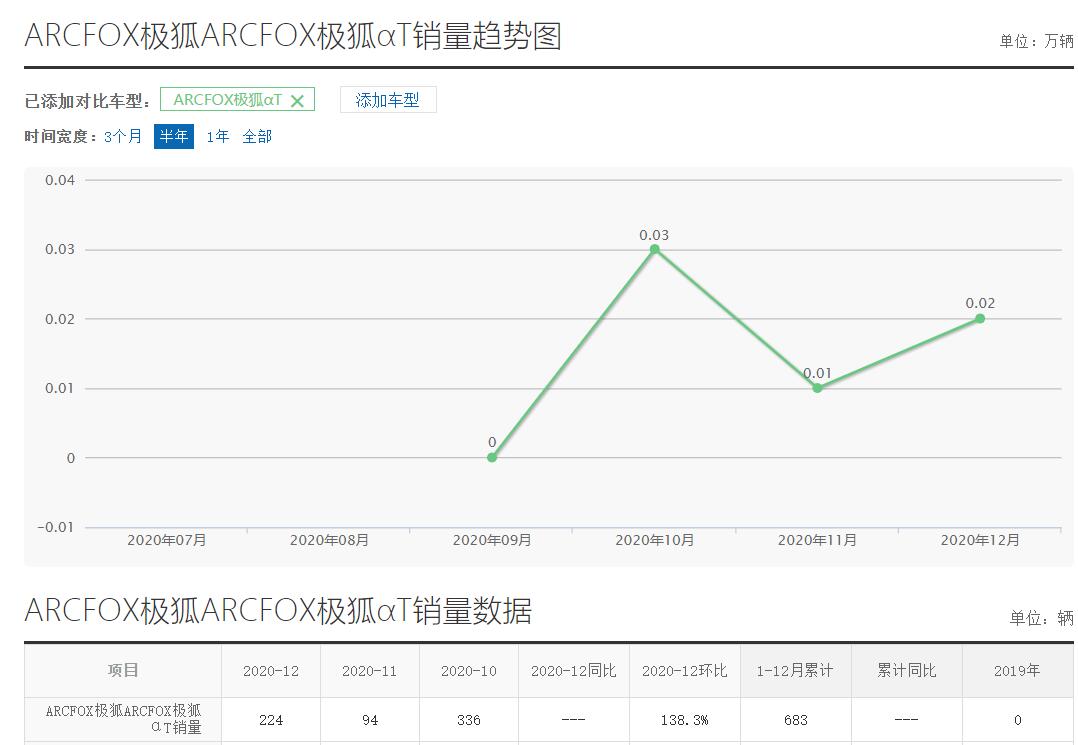The width and height of the screenshot is (1078, 745).
Task: Click the 项目 column header
Action: pos(123,670)
